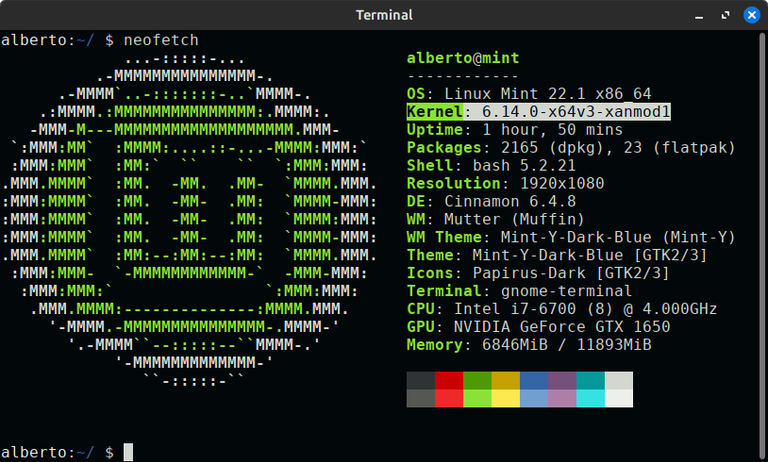Click the Terminal title bar text

(x=384, y=15)
